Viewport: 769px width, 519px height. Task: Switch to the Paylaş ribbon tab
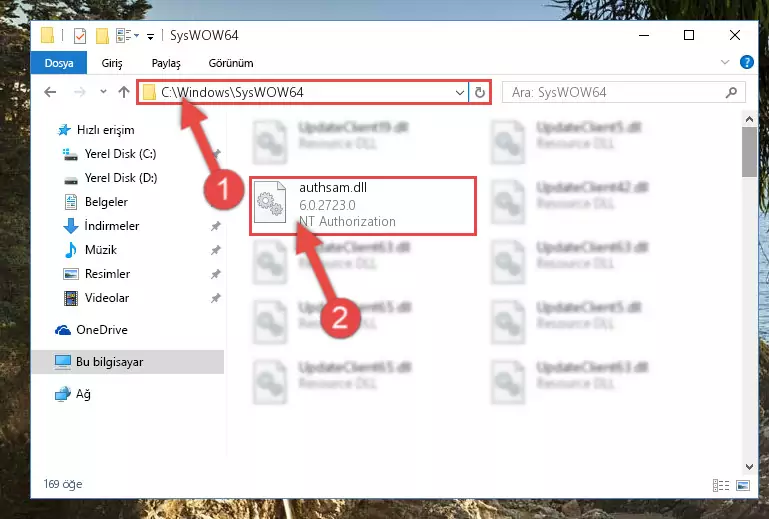pyautogui.click(x=166, y=63)
